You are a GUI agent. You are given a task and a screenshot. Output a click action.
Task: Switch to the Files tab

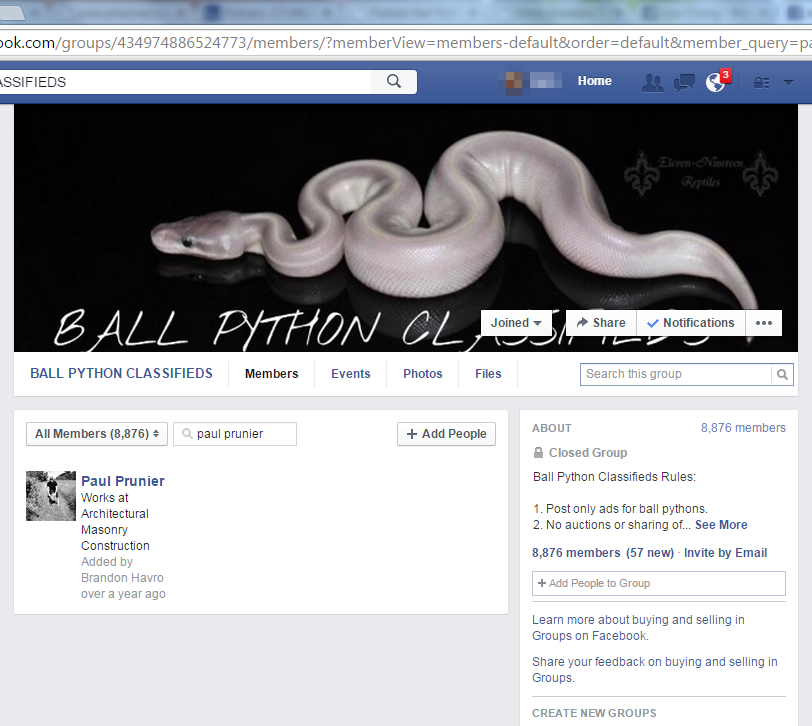point(488,374)
